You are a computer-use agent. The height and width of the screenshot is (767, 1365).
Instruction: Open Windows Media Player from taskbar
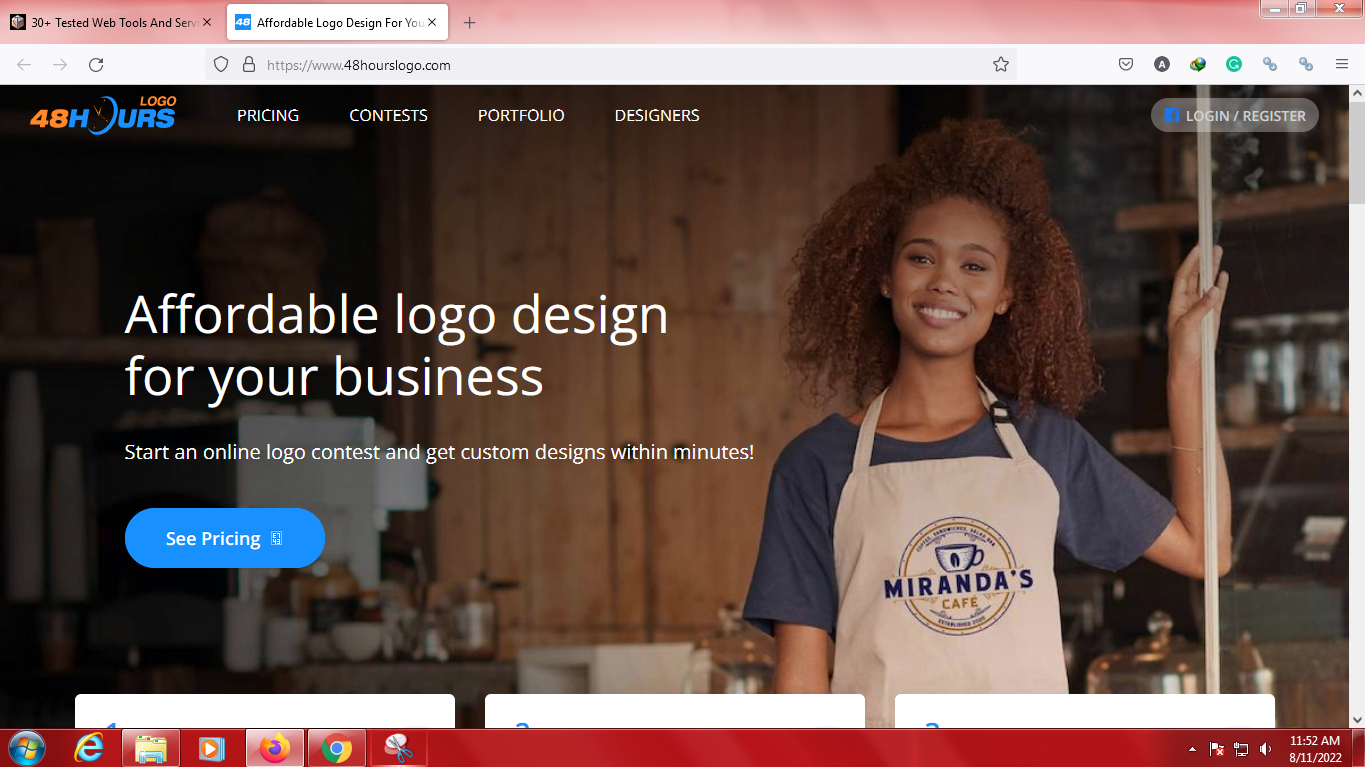212,748
